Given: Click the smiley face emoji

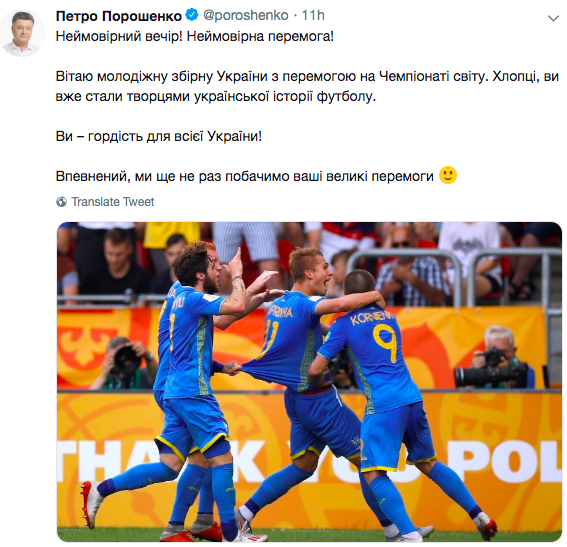Looking at the screenshot, I should click(x=448, y=175).
